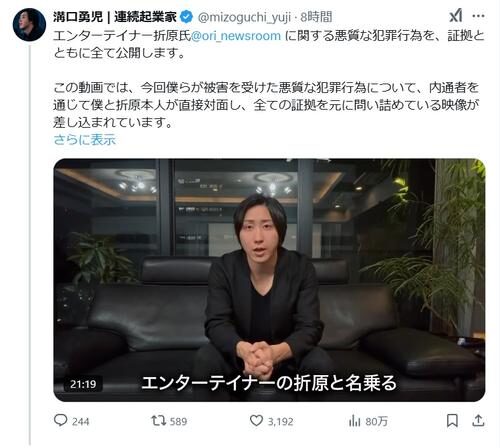Click the 3,192 likes count
The height and width of the screenshot is (448, 500).
tap(280, 422)
